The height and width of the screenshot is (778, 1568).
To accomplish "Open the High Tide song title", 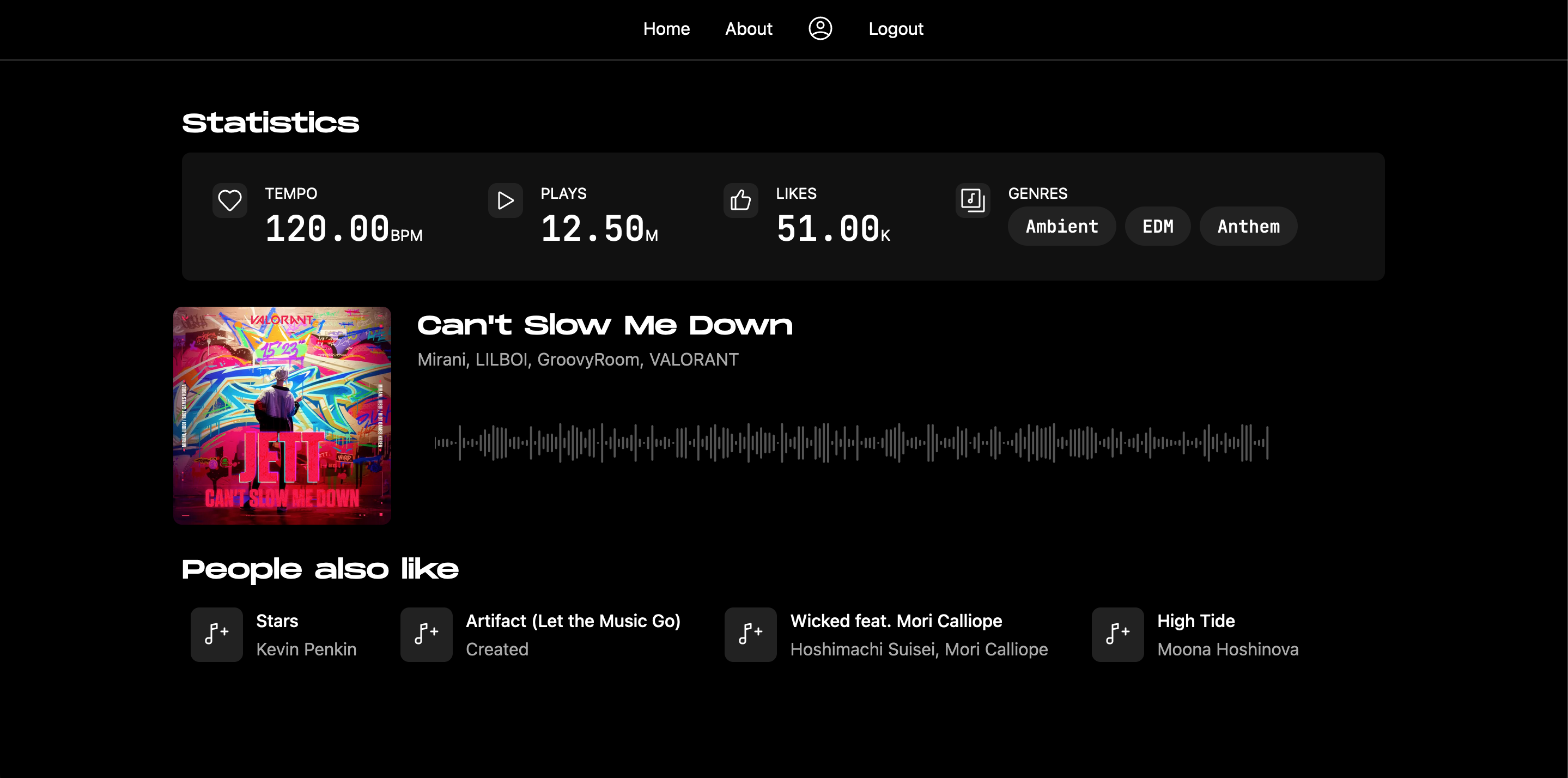I will point(1195,621).
